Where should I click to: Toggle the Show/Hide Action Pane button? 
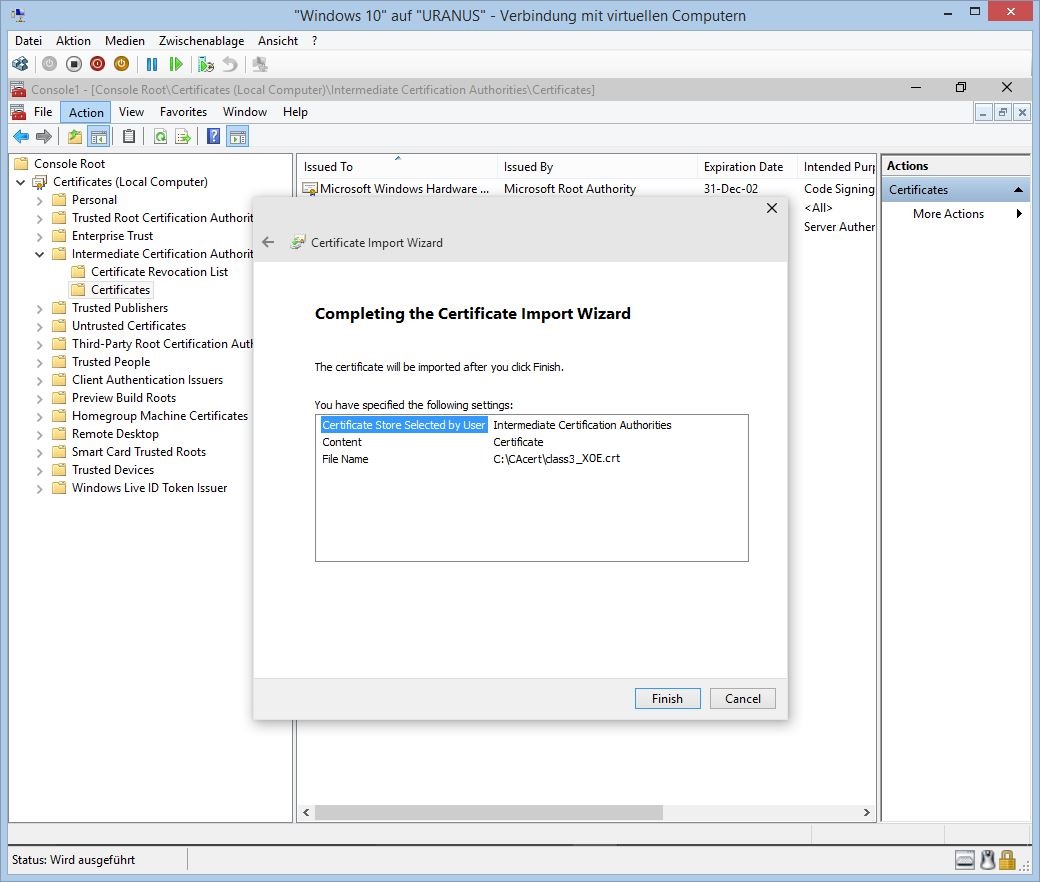click(237, 137)
